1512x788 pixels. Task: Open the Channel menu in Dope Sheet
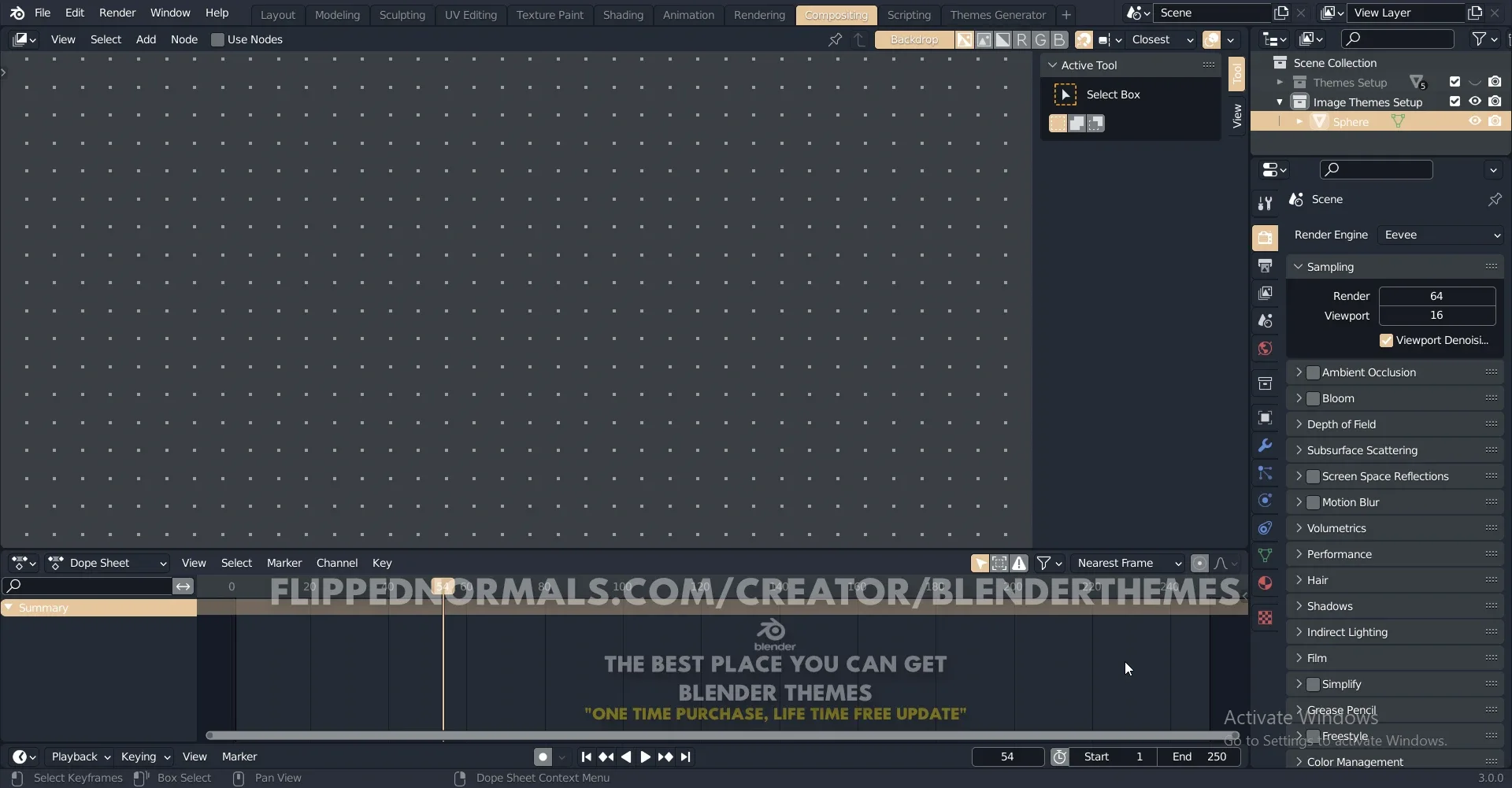[337, 563]
